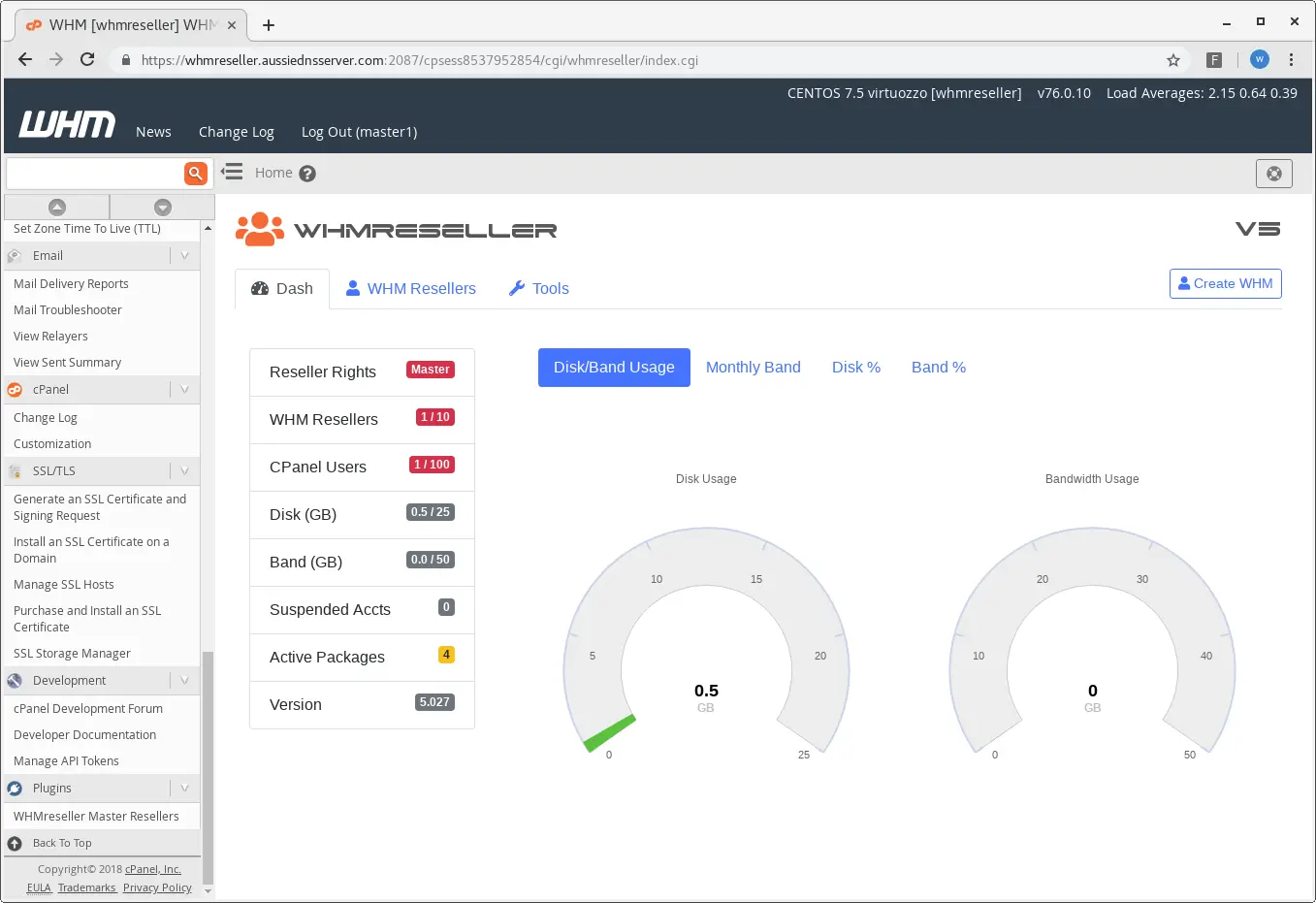Click the SSL/TLS section icon
This screenshot has width=1316, height=903.
tap(15, 471)
